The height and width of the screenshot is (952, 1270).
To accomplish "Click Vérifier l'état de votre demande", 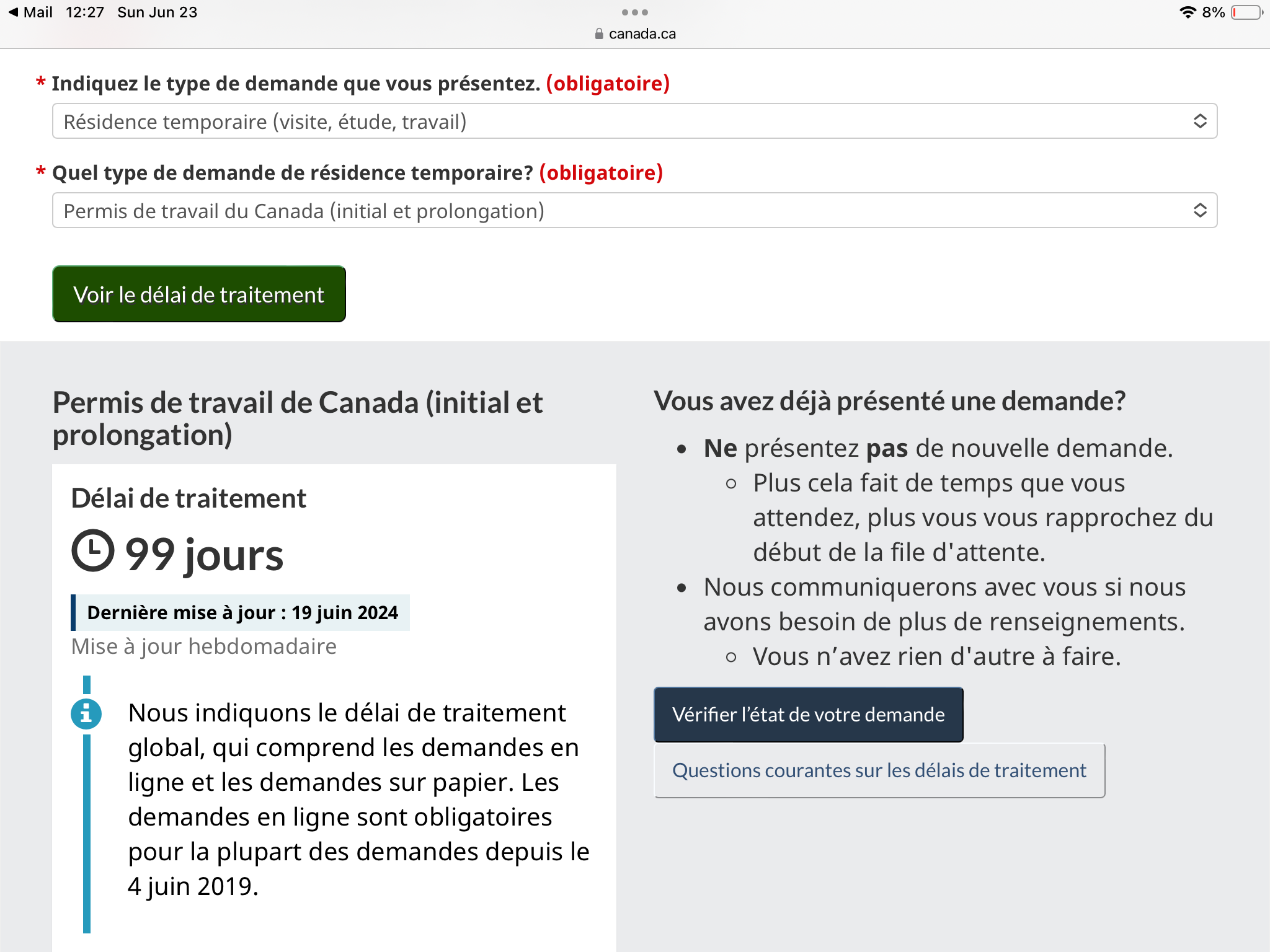I will [808, 715].
